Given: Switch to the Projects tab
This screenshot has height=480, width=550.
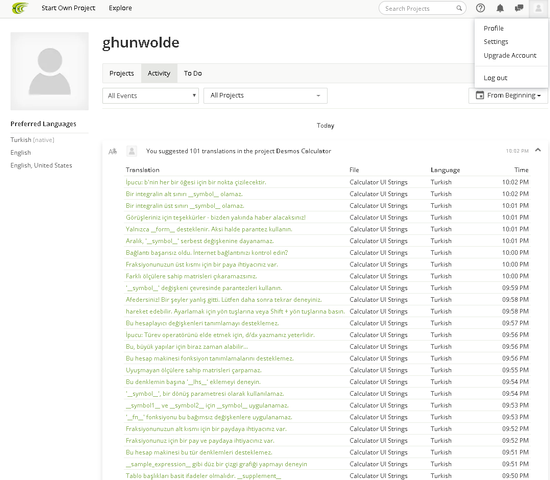Looking at the screenshot, I should [122, 73].
